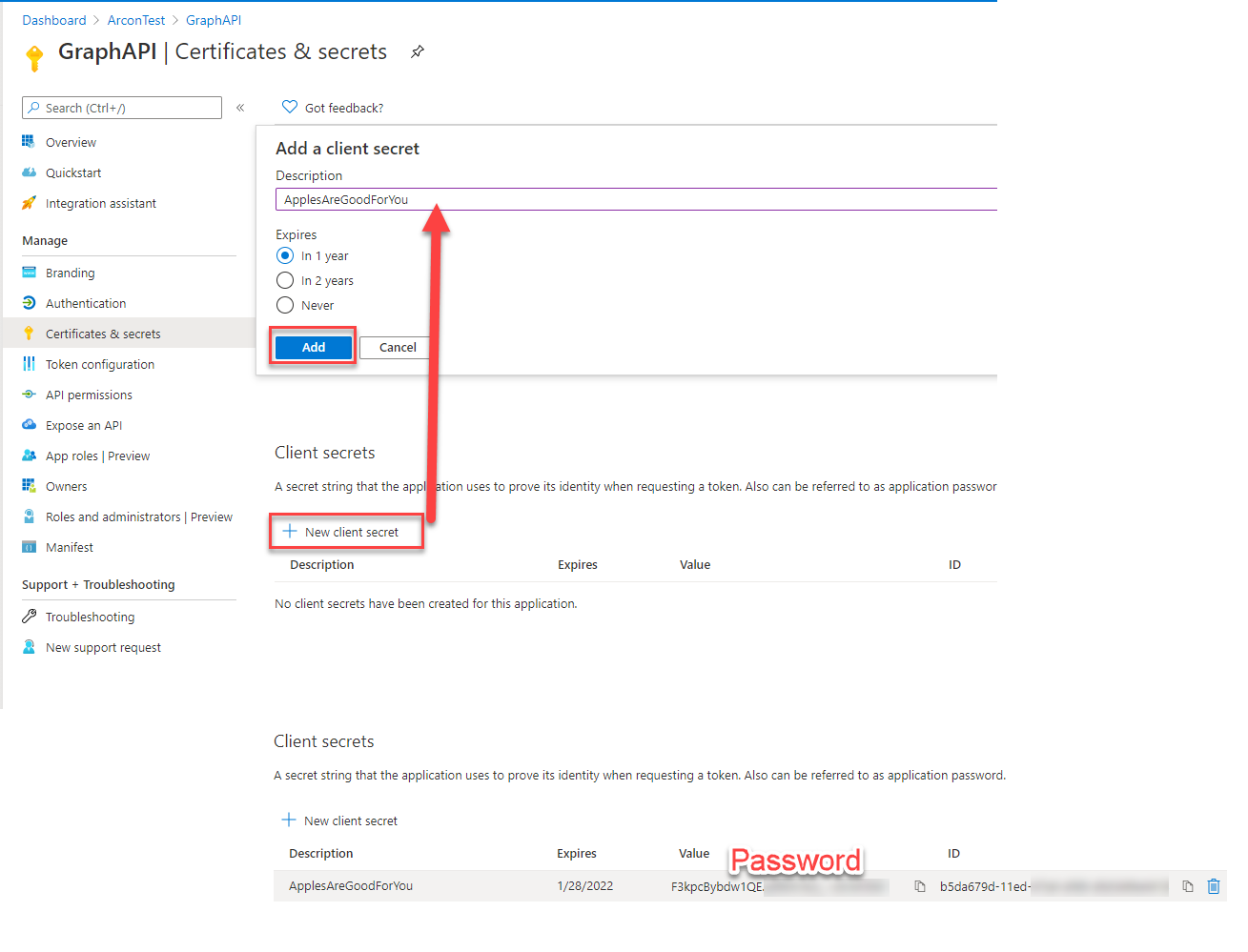Click the Certificates & secrets key icon
Image resolution: width=1248 pixels, height=952 pixels.
(x=29, y=334)
